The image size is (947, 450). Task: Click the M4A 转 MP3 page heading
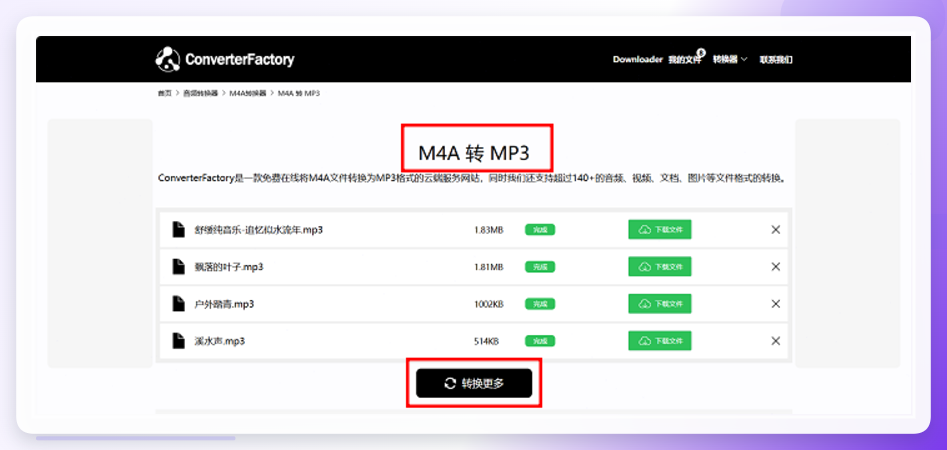[474, 153]
